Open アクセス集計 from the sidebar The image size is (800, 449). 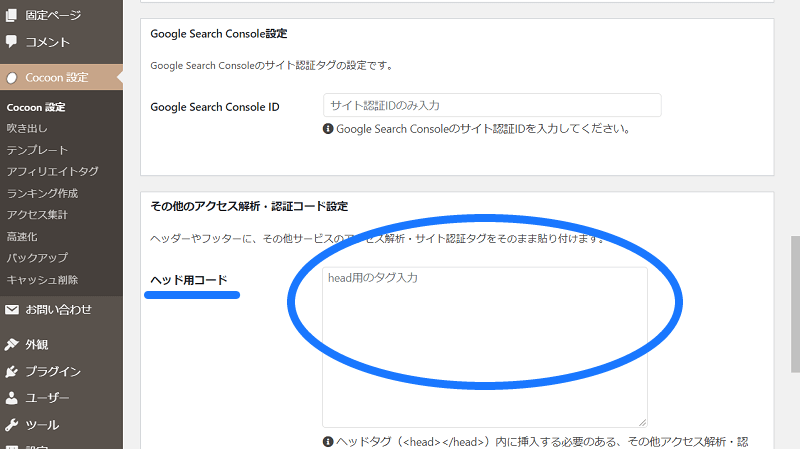[37, 215]
